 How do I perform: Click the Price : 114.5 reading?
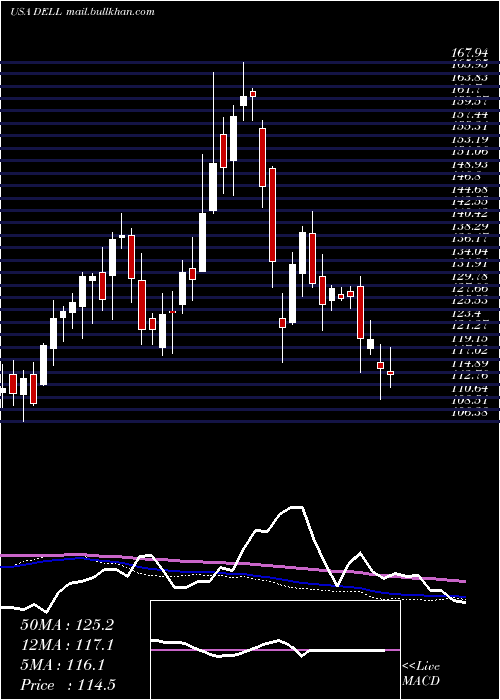coord(67,685)
